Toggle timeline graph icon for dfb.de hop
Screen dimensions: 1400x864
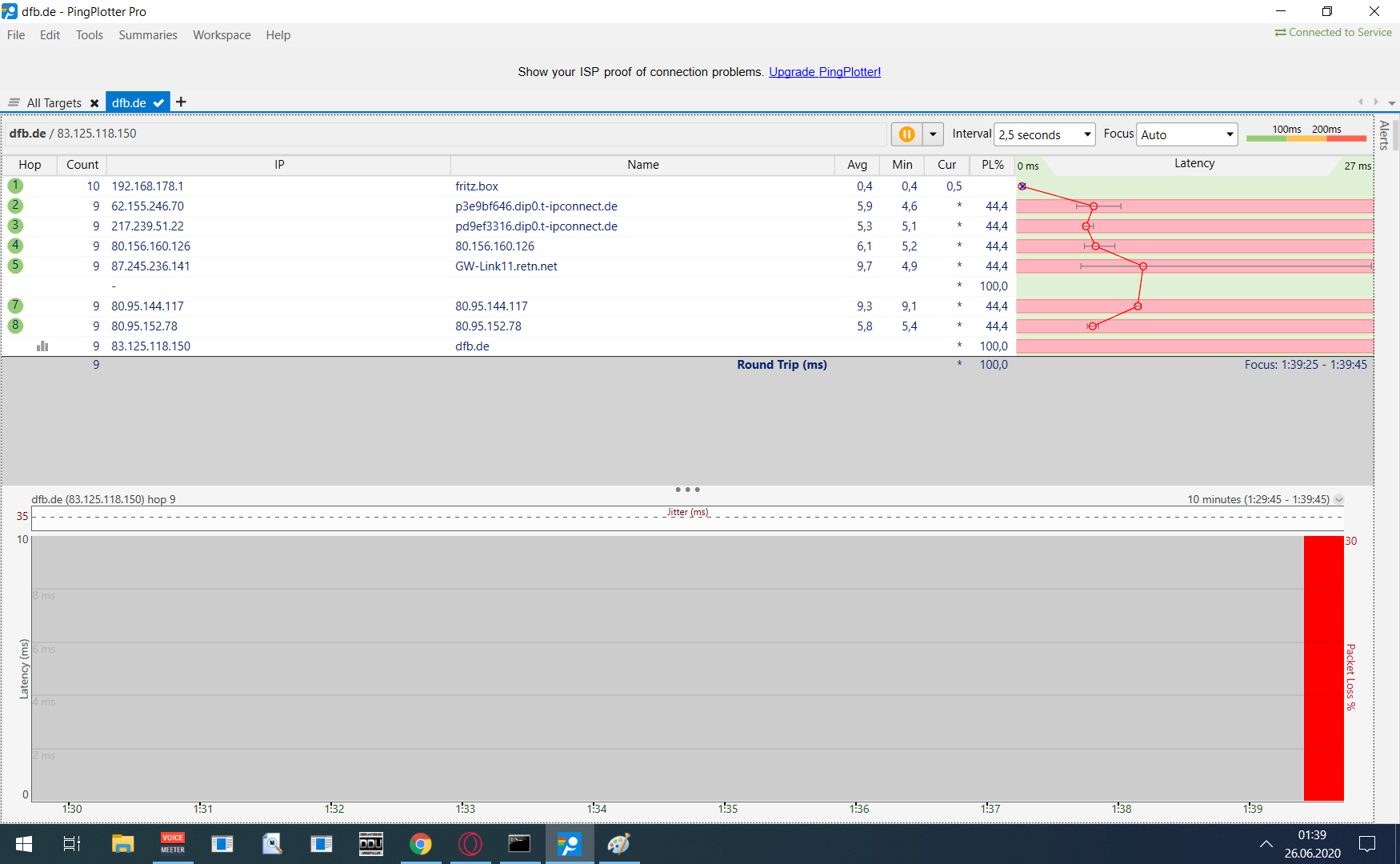42,346
